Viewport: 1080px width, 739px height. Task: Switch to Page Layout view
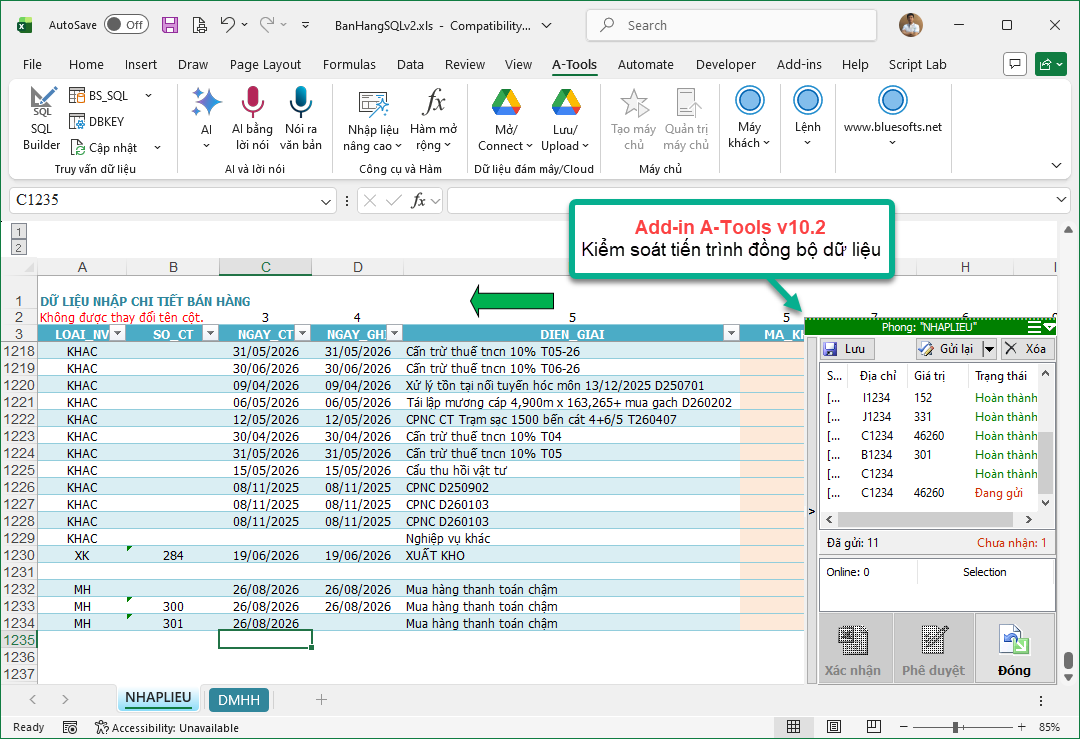pos(833,727)
